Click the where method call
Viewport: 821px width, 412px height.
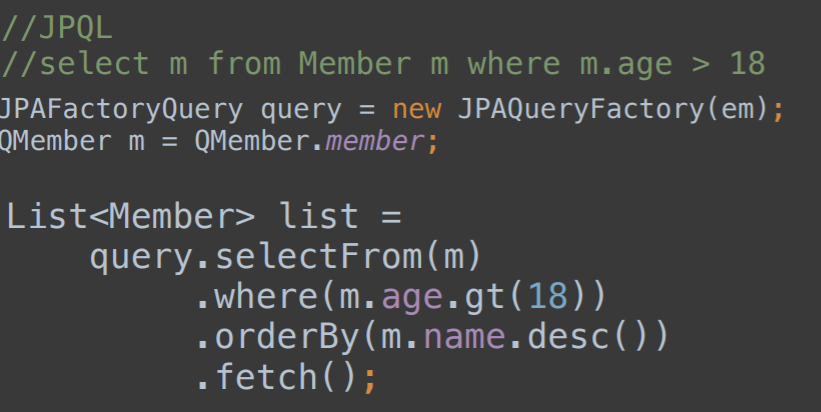pyautogui.click(x=266, y=297)
